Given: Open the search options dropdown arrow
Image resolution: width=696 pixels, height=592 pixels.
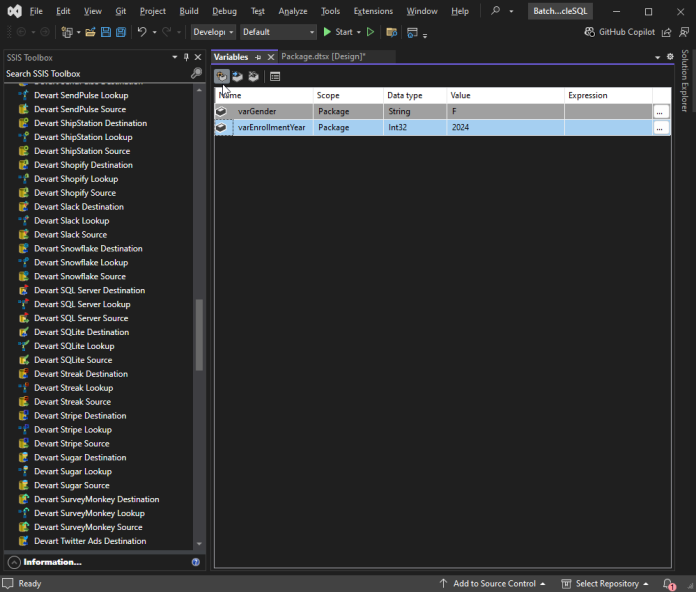Looking at the screenshot, I should [511, 11].
